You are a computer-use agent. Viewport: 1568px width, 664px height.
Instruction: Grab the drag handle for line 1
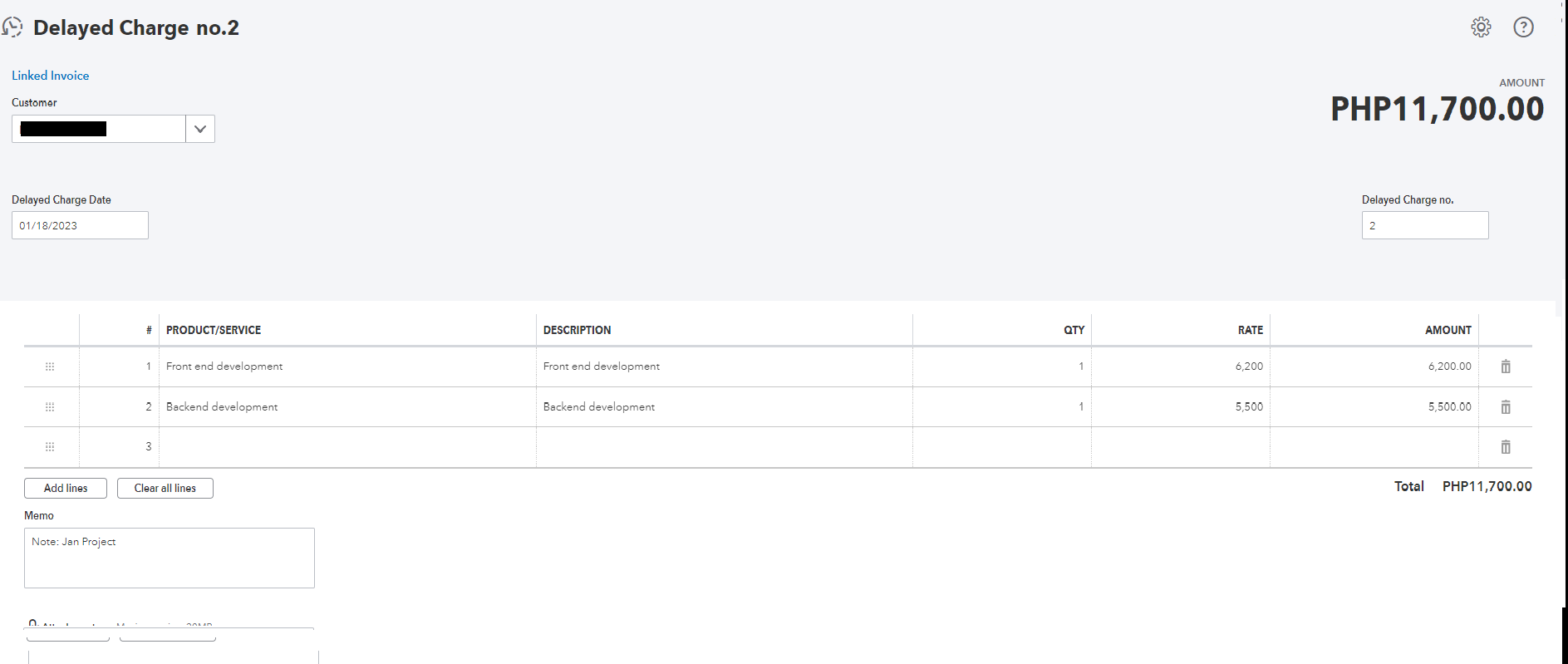[50, 366]
